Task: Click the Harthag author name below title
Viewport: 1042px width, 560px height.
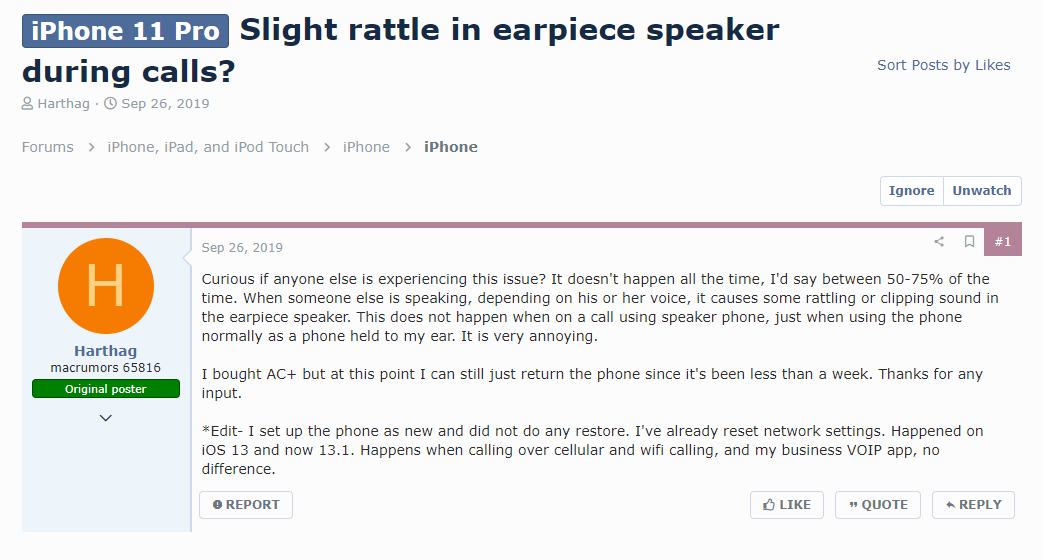Action: click(x=63, y=104)
